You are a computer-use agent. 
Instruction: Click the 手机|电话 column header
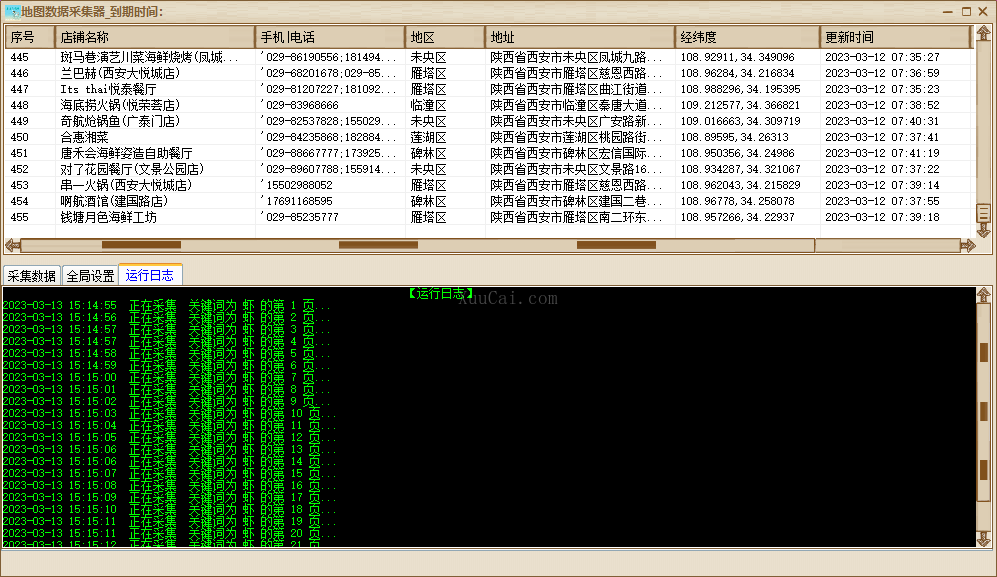point(330,37)
